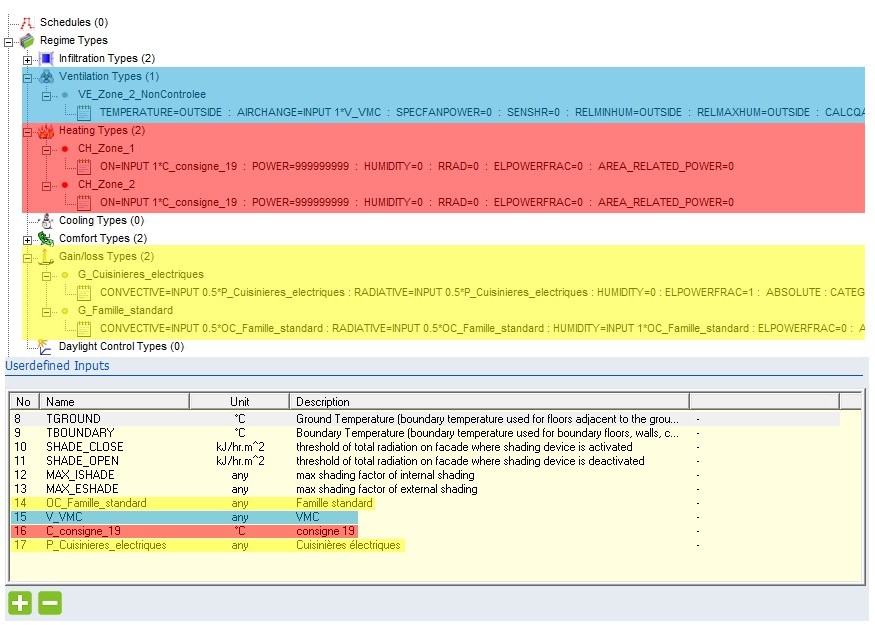Click the Description column header
Screen dimensions: 875x625
pyautogui.click(x=323, y=402)
